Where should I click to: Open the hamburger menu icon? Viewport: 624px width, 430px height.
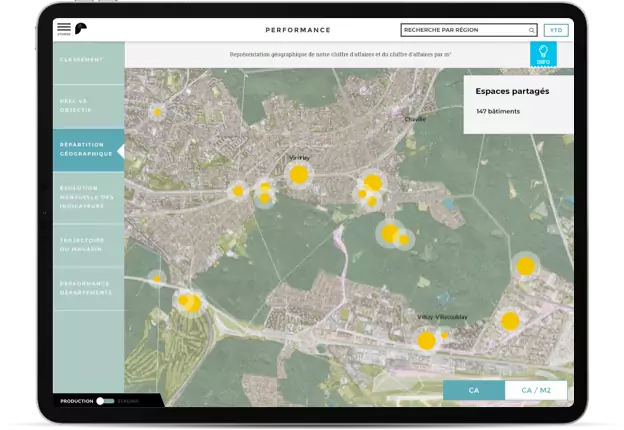click(x=64, y=28)
